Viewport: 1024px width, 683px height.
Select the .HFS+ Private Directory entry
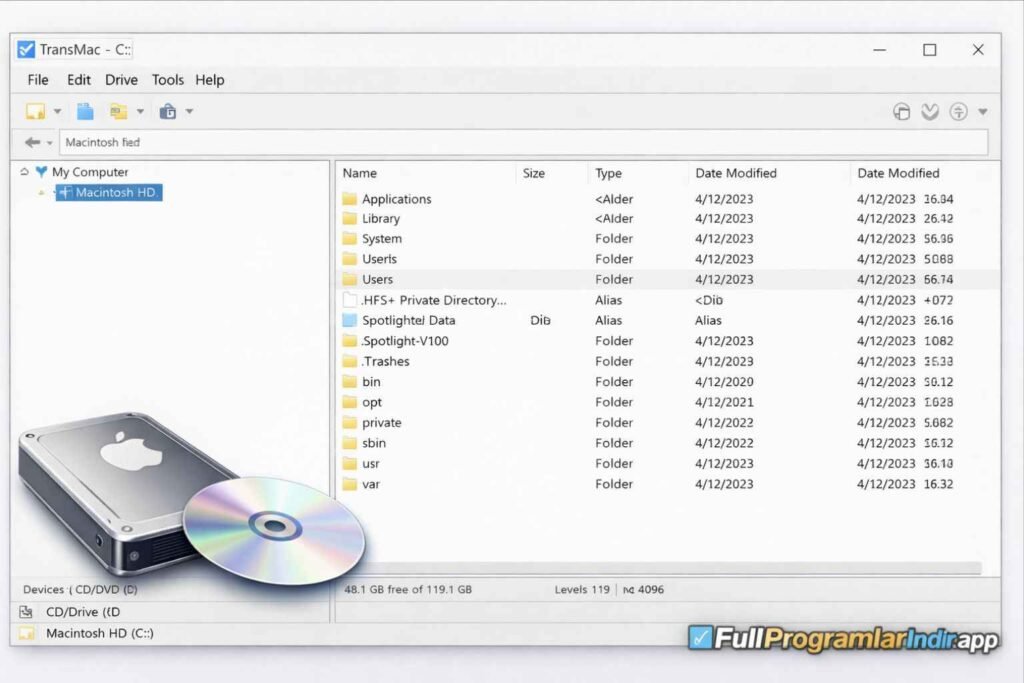pyautogui.click(x=434, y=300)
